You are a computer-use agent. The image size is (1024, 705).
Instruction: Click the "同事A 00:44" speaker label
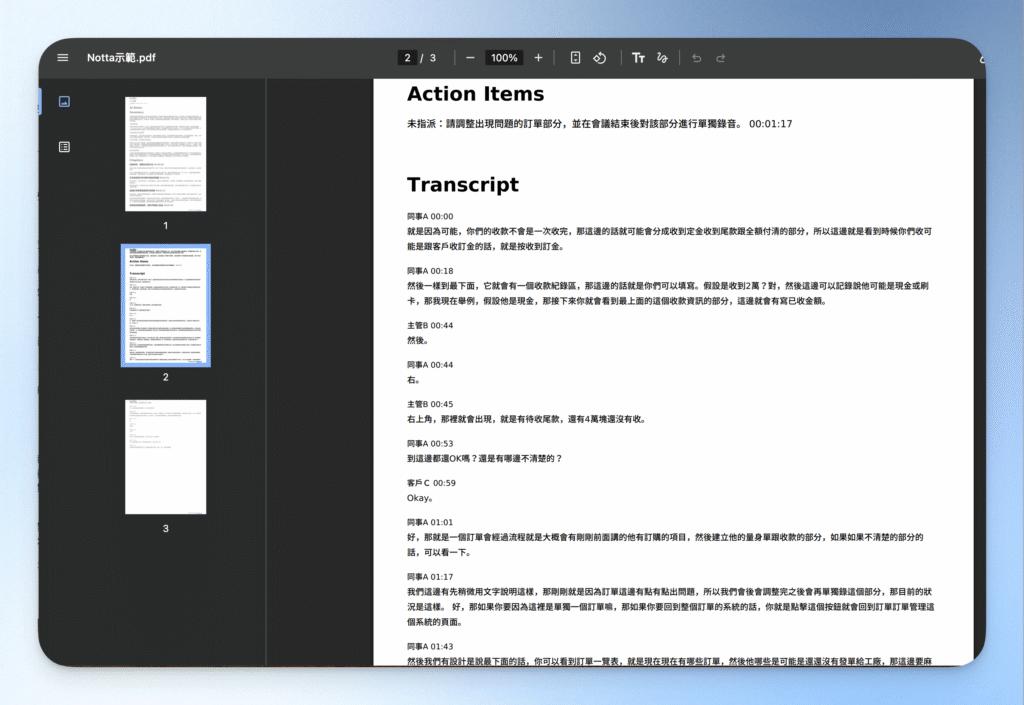point(430,365)
